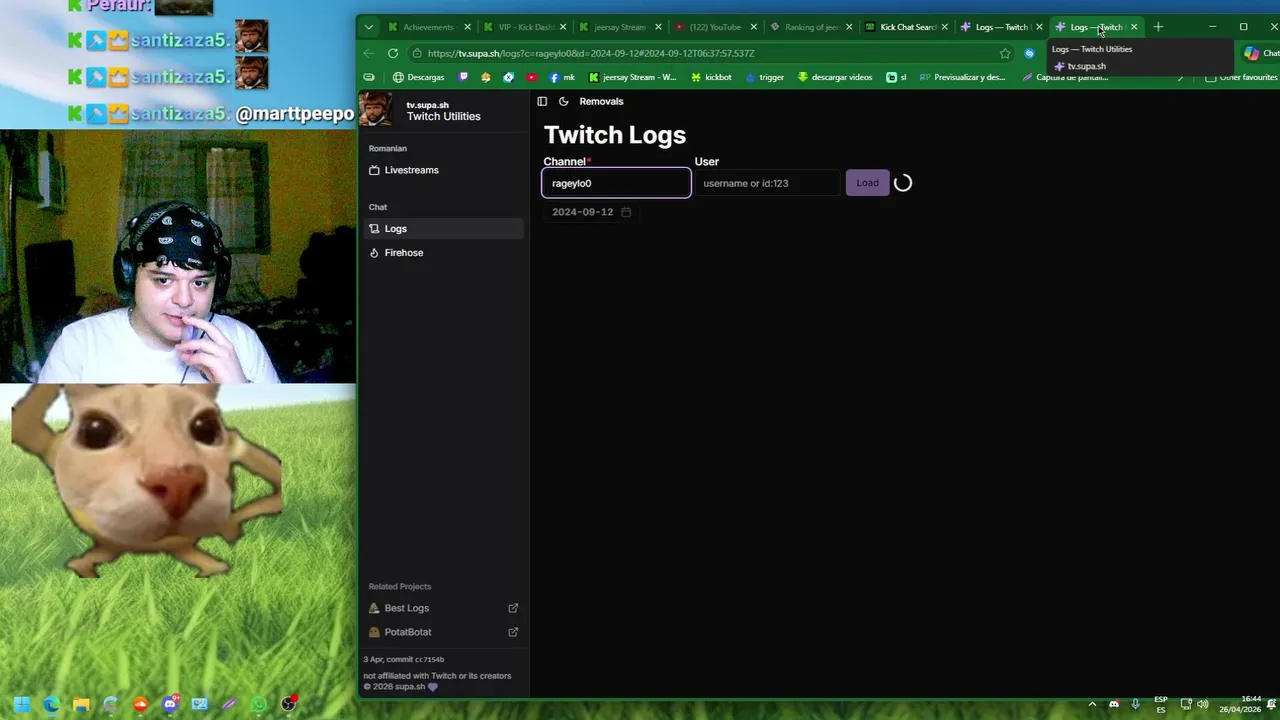Close the Kick Chat Search tab
Screen dimensions: 1280x720
[944, 27]
